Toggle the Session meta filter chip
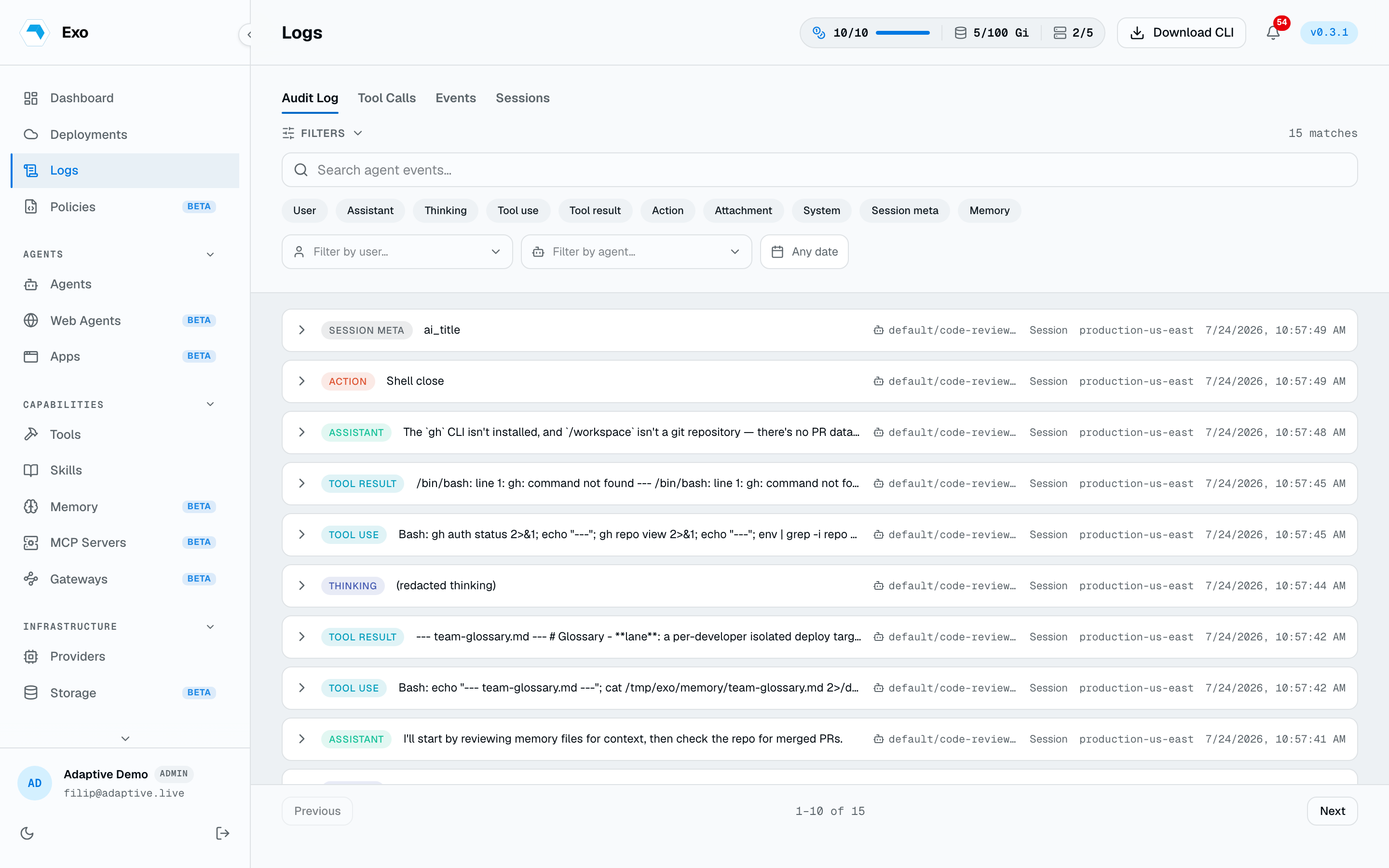 (905, 211)
